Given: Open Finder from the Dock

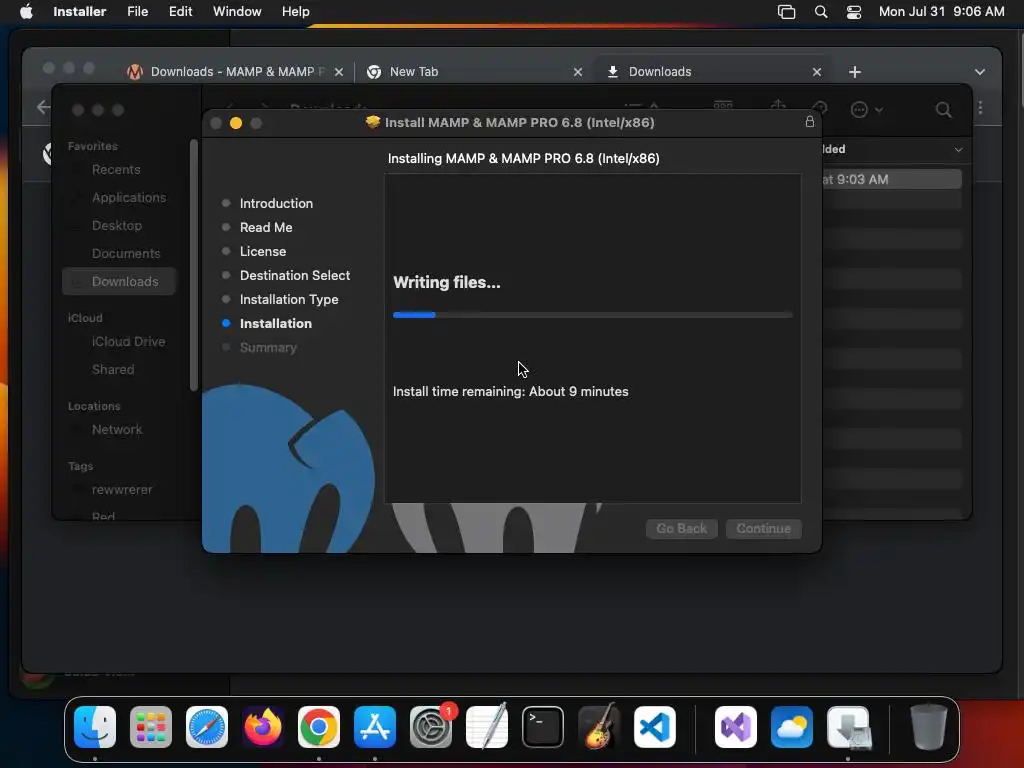Looking at the screenshot, I should pos(95,727).
